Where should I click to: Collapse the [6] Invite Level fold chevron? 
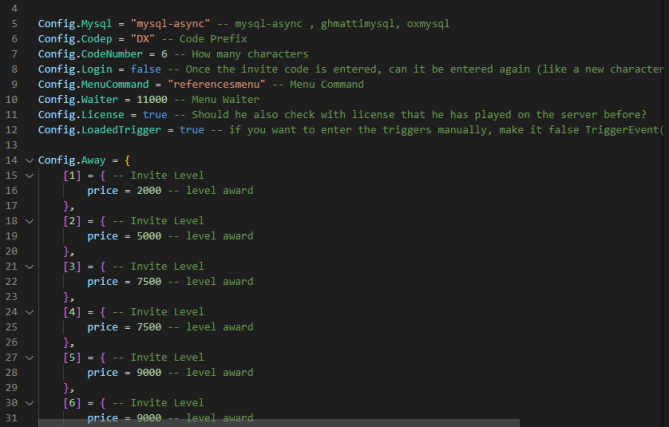(x=29, y=403)
